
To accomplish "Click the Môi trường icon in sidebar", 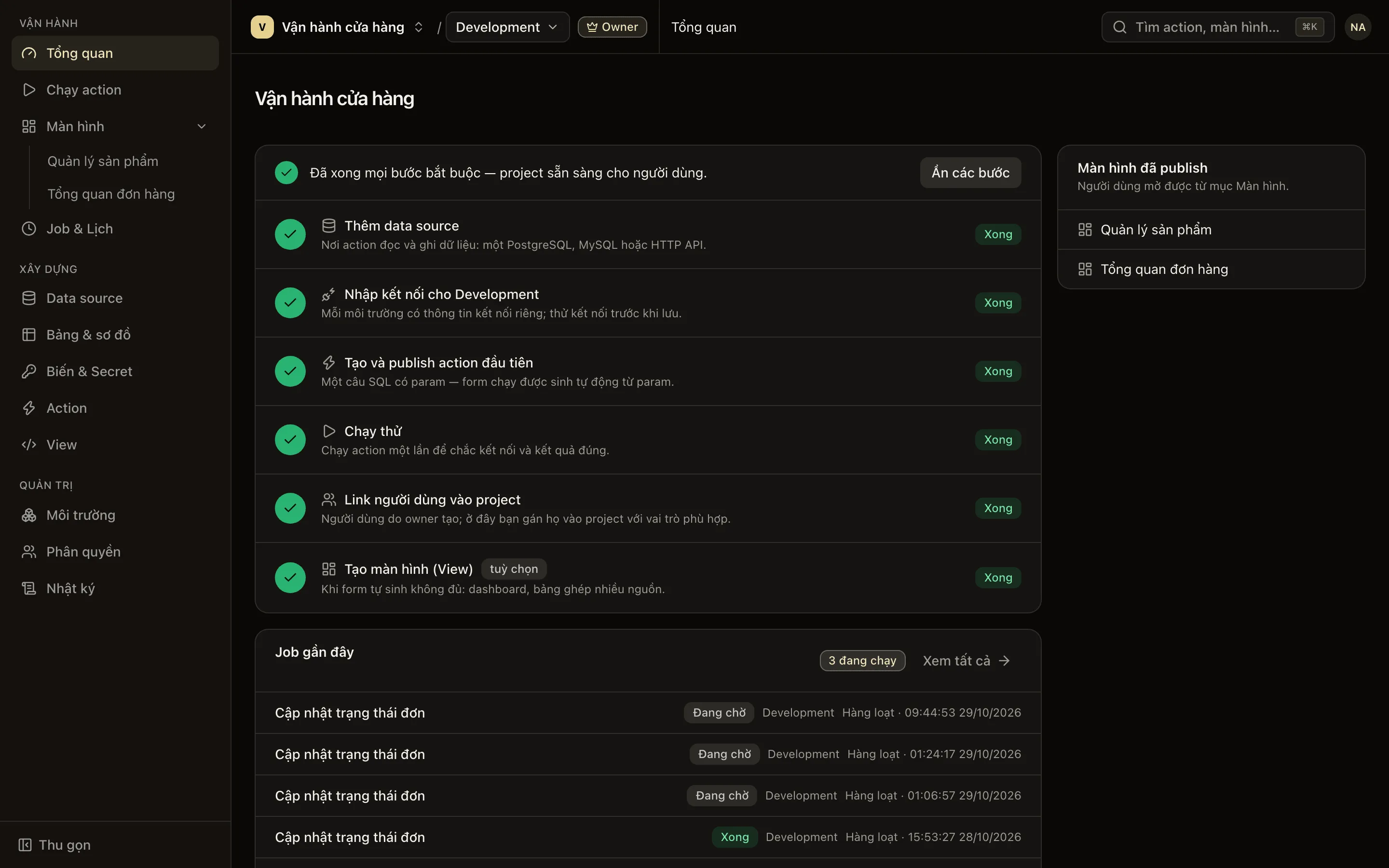I will (x=29, y=515).
